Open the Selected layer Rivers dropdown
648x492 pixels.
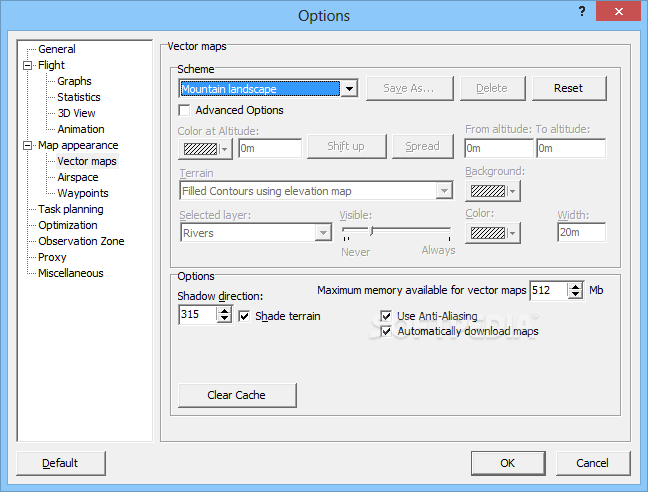[323, 233]
